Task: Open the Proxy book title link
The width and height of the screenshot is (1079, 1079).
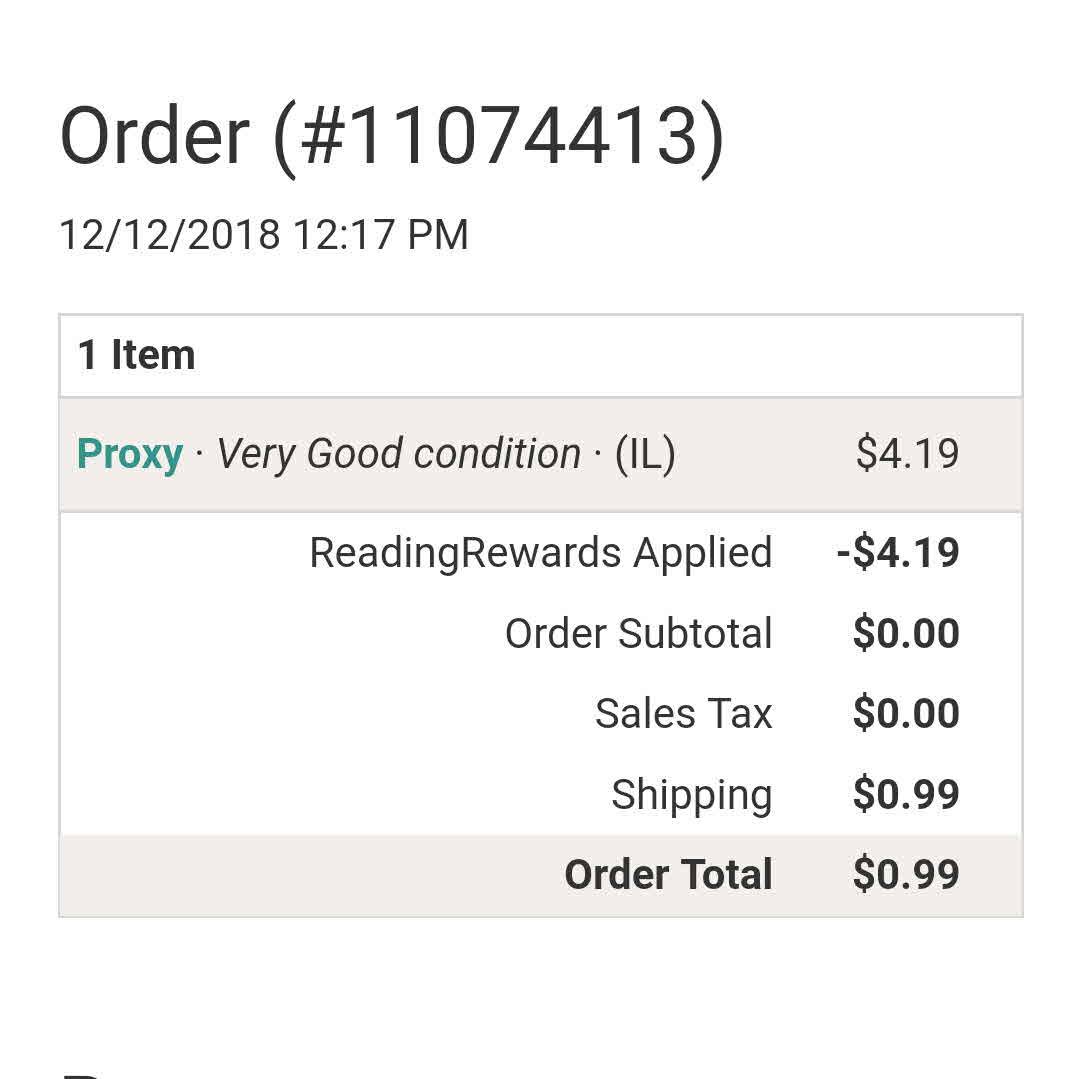Action: 130,455
